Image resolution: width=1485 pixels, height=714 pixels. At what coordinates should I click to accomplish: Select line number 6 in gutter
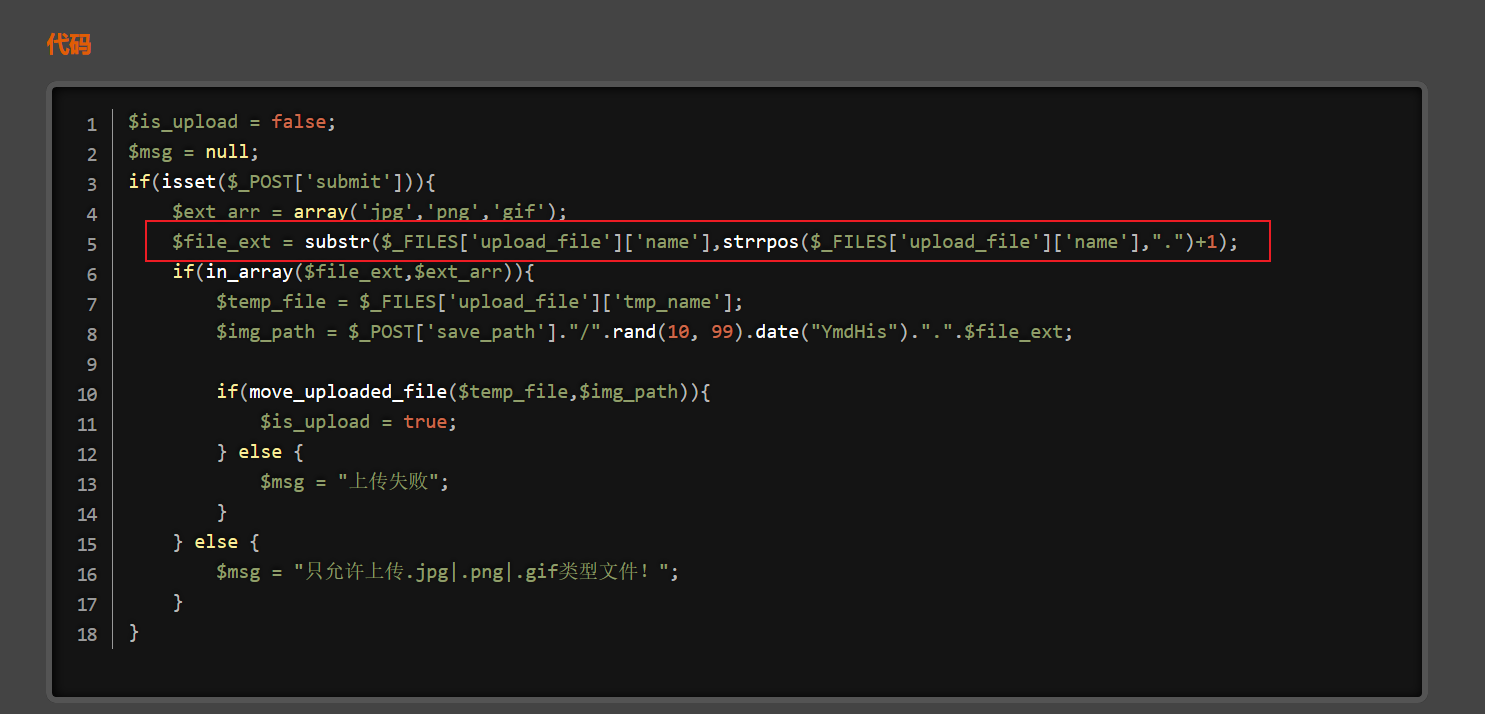[92, 274]
